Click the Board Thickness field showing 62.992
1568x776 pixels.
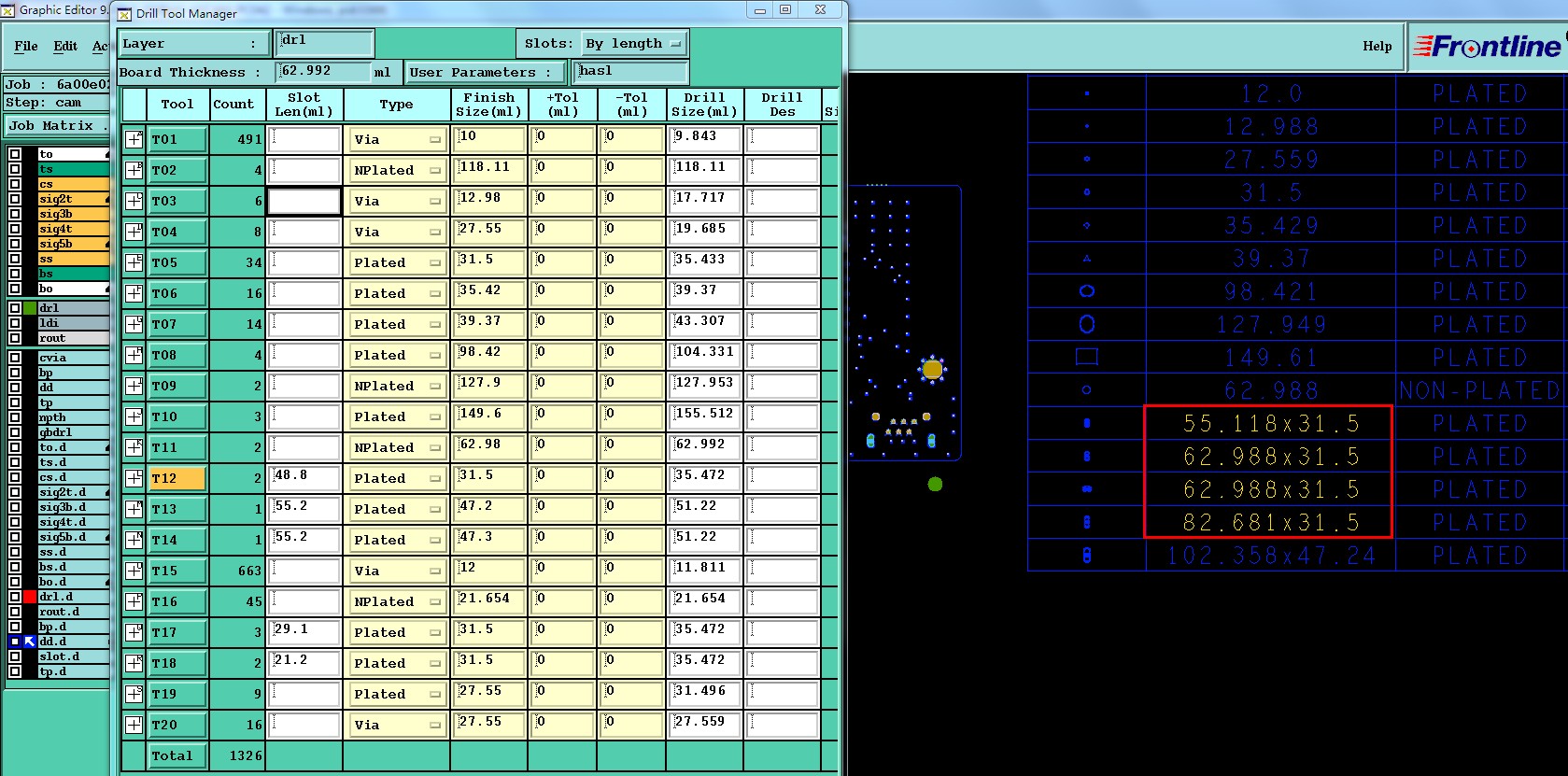[324, 72]
